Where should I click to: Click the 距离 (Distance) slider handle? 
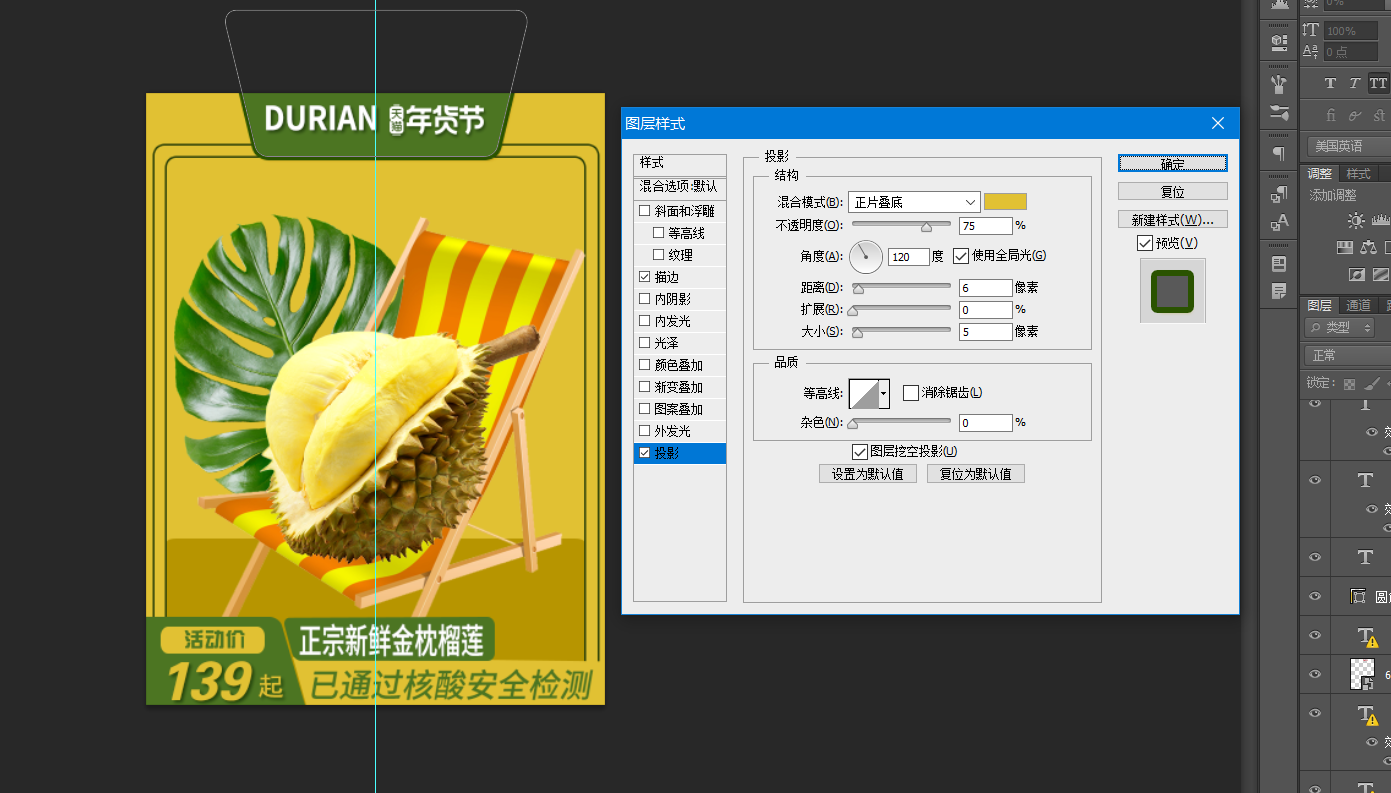857,289
